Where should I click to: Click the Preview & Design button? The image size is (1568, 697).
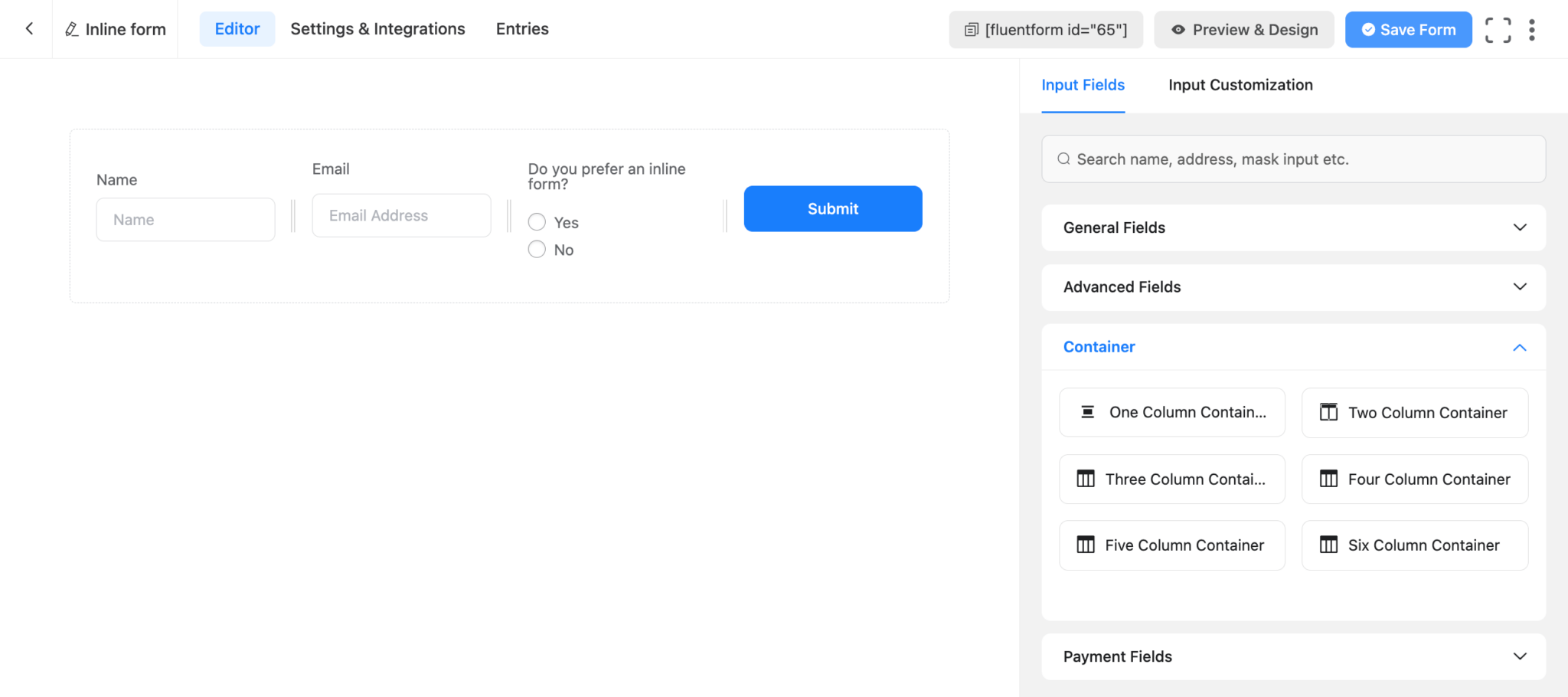pyautogui.click(x=1243, y=29)
